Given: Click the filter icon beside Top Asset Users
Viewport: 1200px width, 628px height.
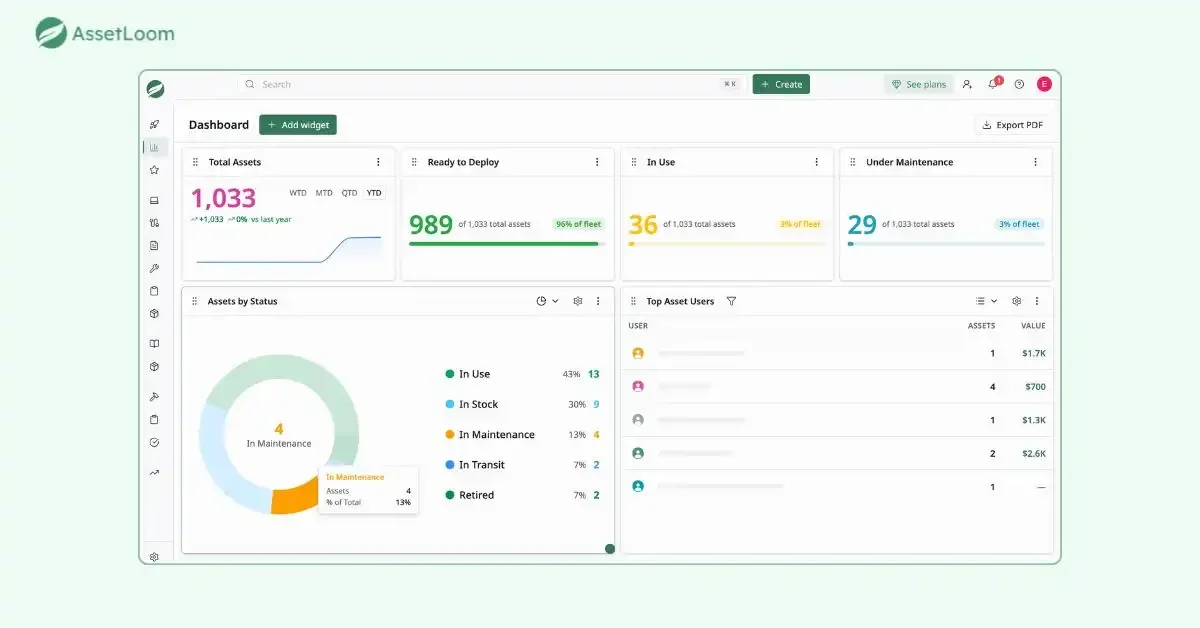Looking at the screenshot, I should (x=731, y=301).
